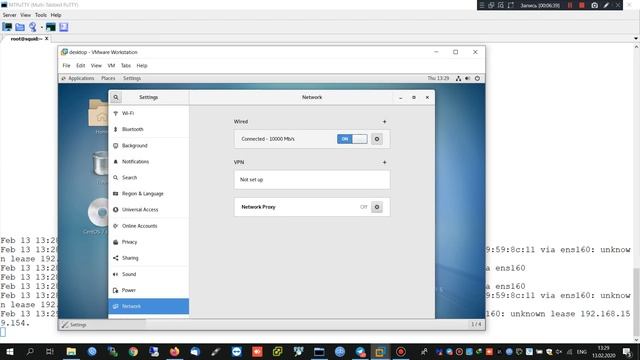The height and width of the screenshot is (360, 640).
Task: Click the workspace switcher '1 / 4'
Action: click(476, 324)
